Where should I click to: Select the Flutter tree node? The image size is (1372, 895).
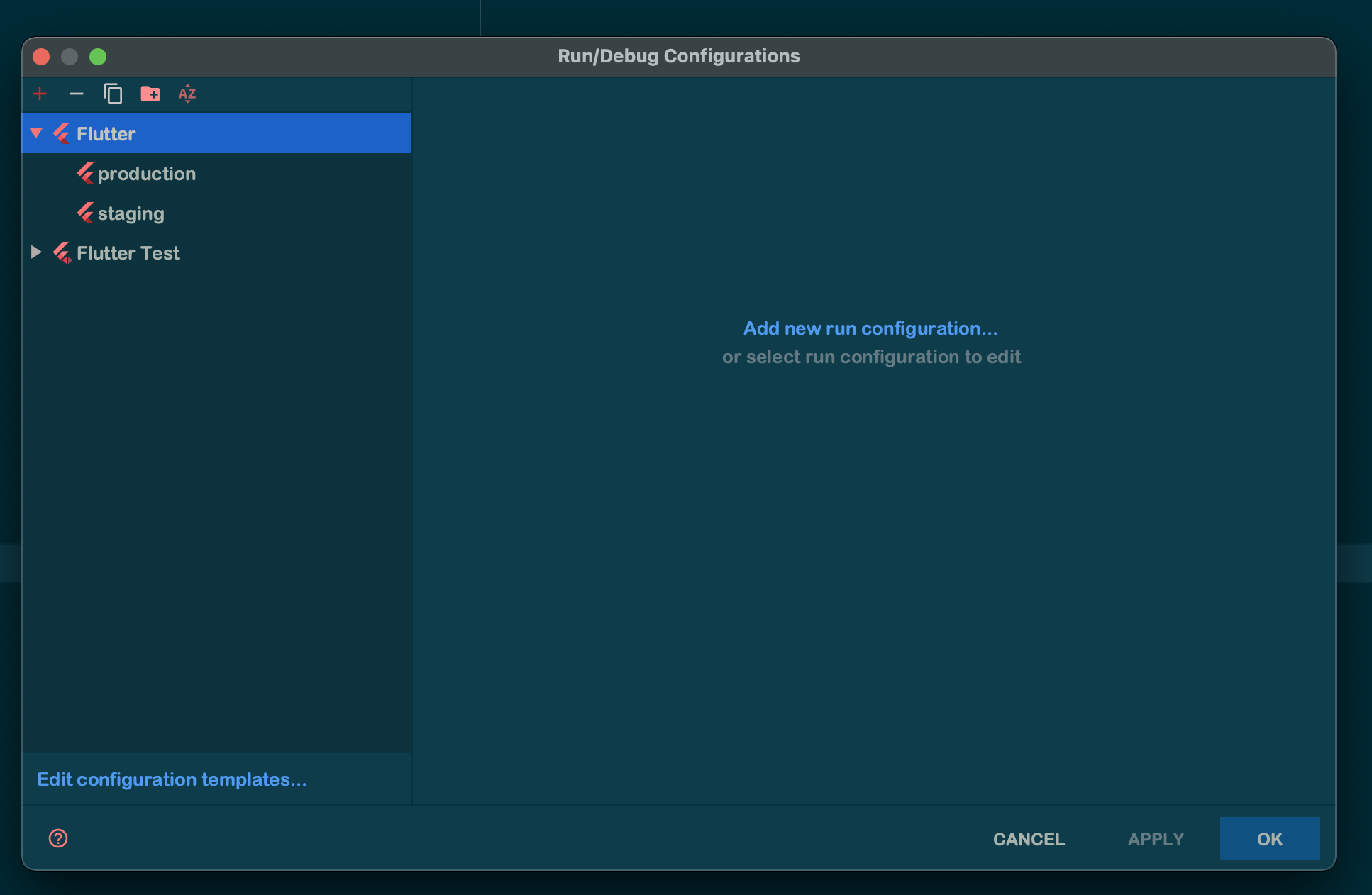coord(216,133)
